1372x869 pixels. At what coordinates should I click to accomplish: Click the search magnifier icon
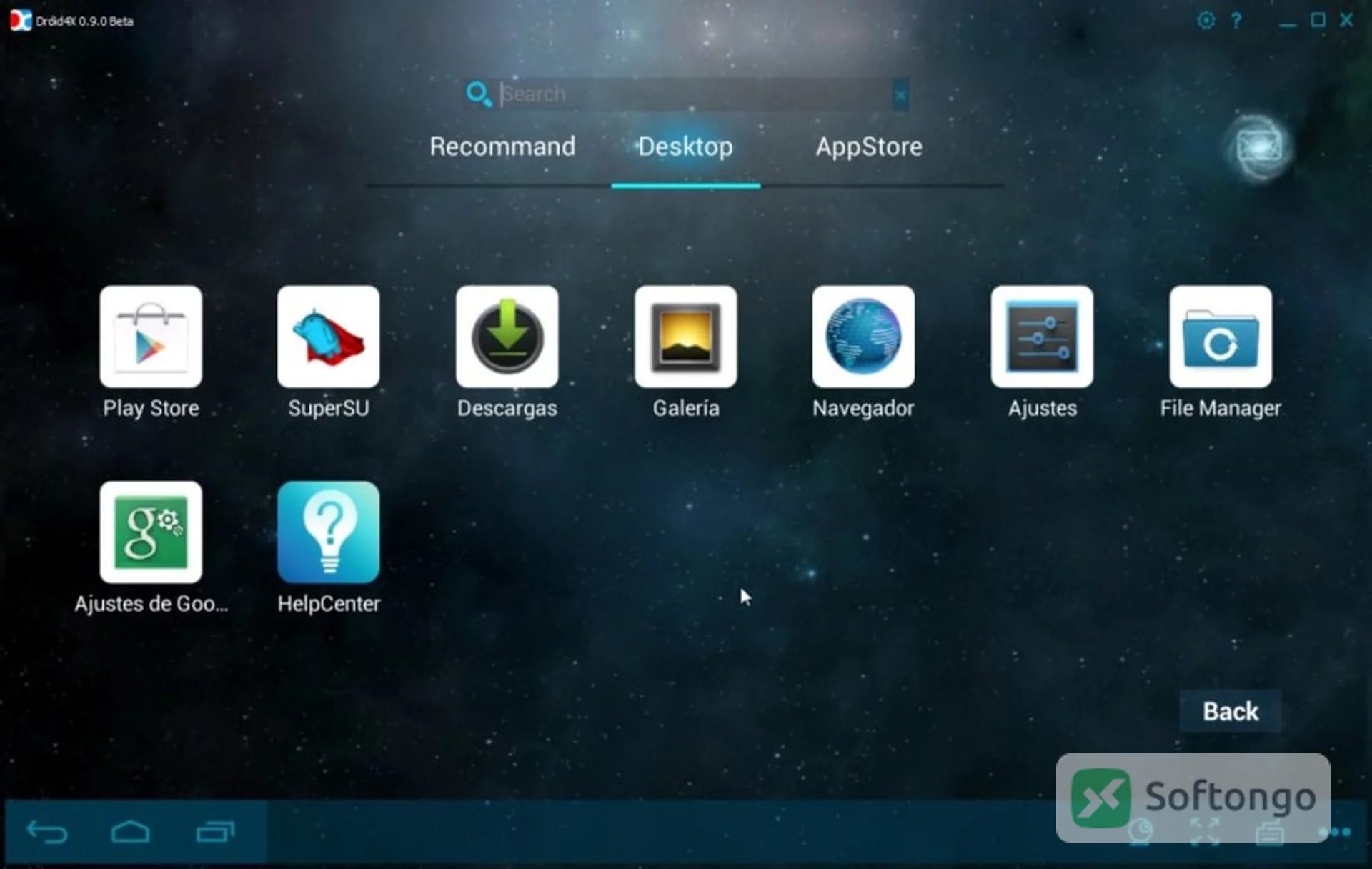(x=478, y=94)
